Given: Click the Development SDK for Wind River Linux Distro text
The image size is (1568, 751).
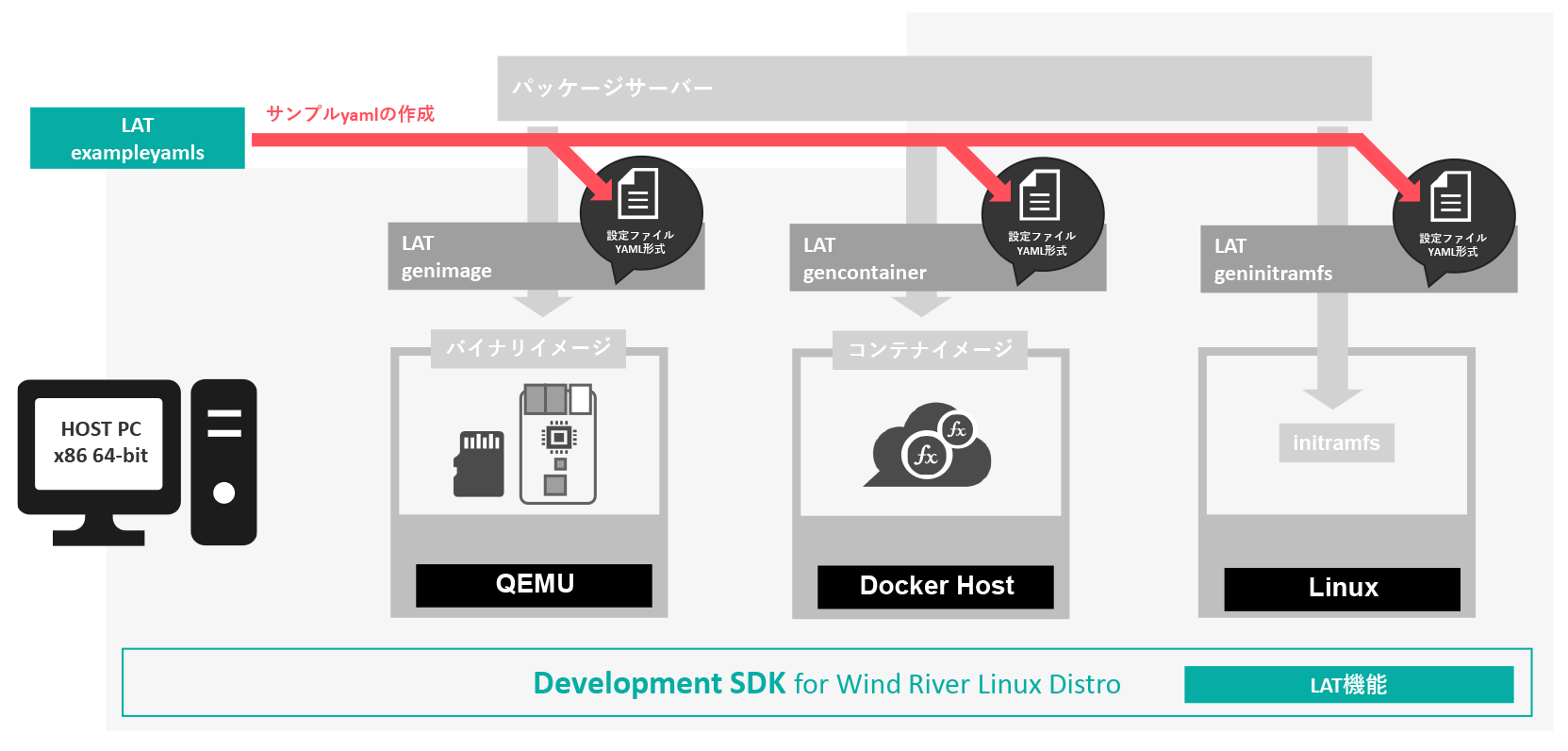Looking at the screenshot, I should coord(827,683).
